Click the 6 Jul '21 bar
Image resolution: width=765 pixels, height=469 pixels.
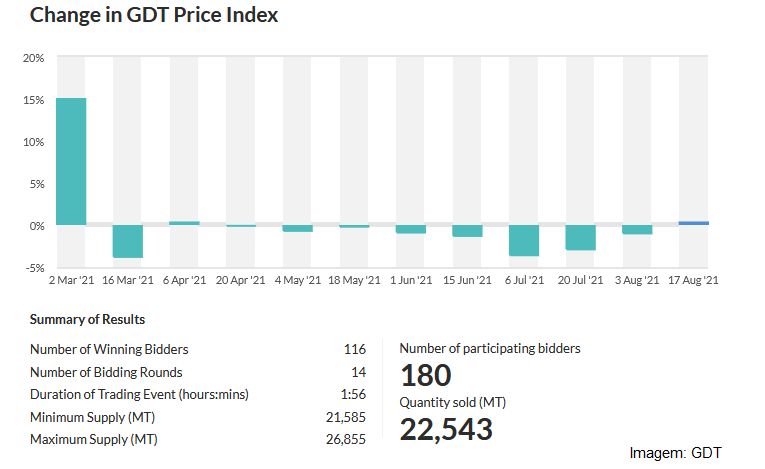[x=524, y=240]
